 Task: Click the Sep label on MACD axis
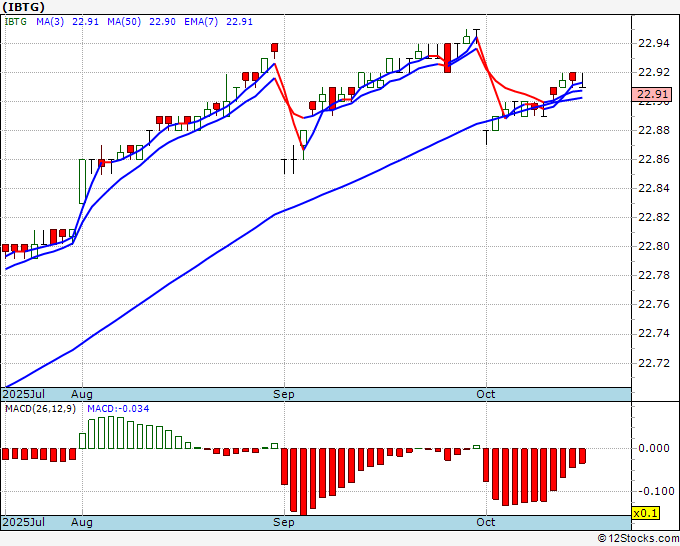point(284,522)
